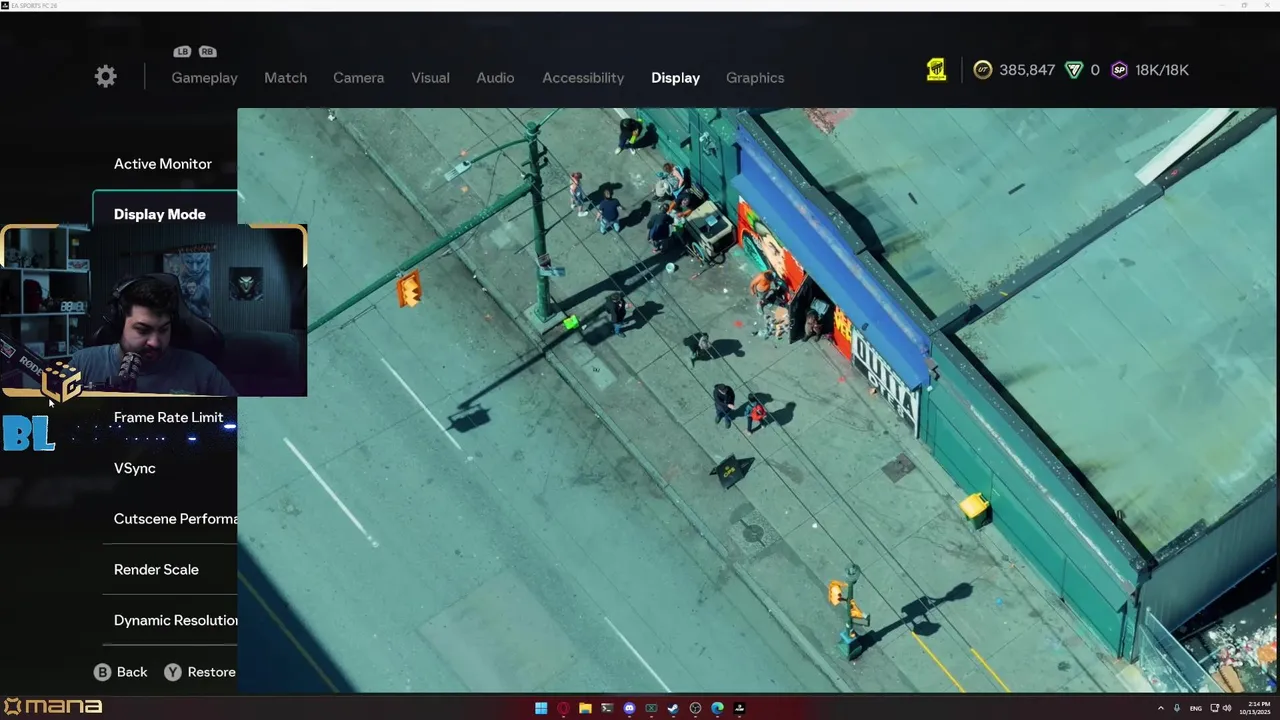Switch to the Camera tab

pos(358,78)
